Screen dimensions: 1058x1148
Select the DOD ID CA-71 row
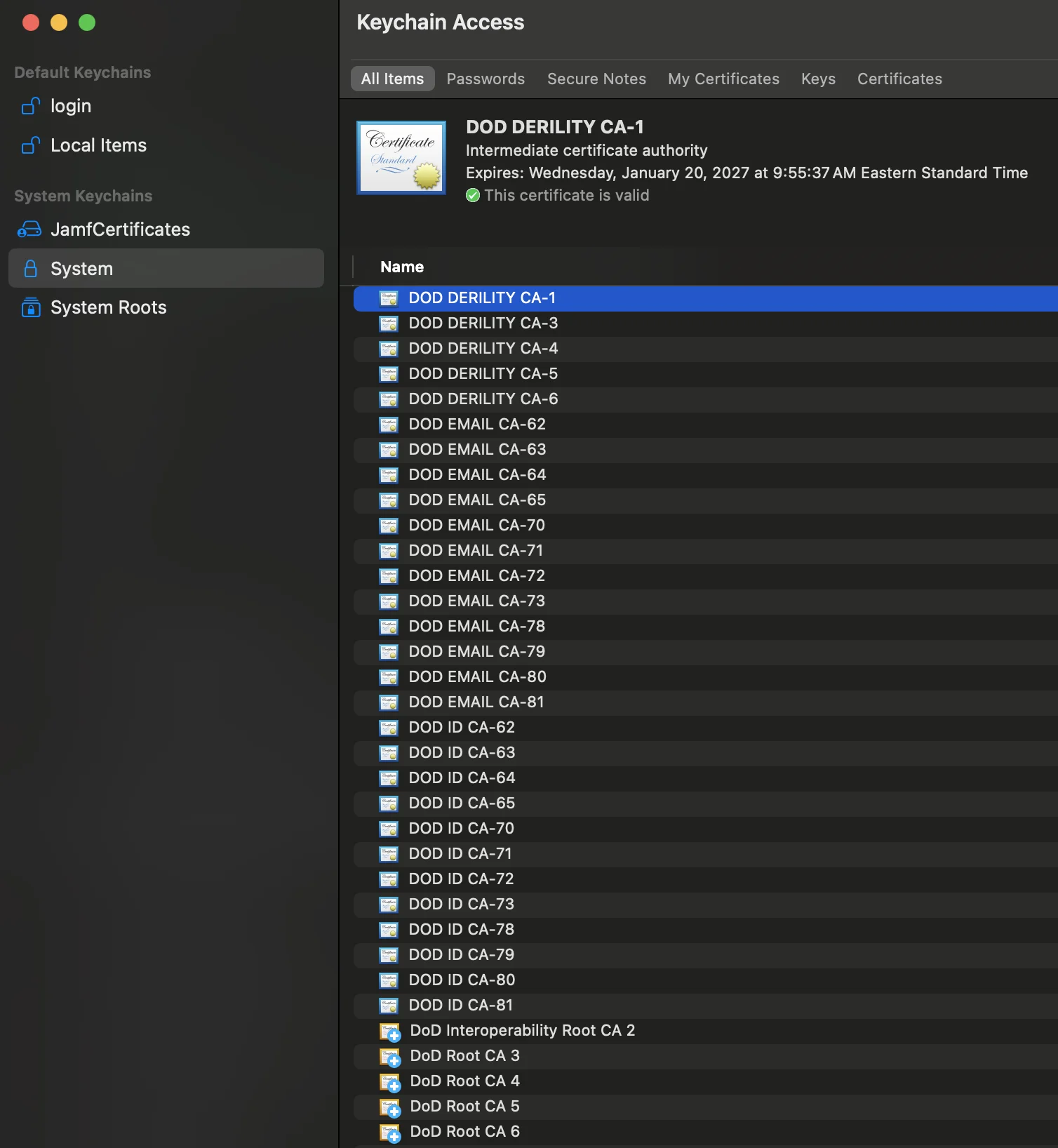[706, 854]
